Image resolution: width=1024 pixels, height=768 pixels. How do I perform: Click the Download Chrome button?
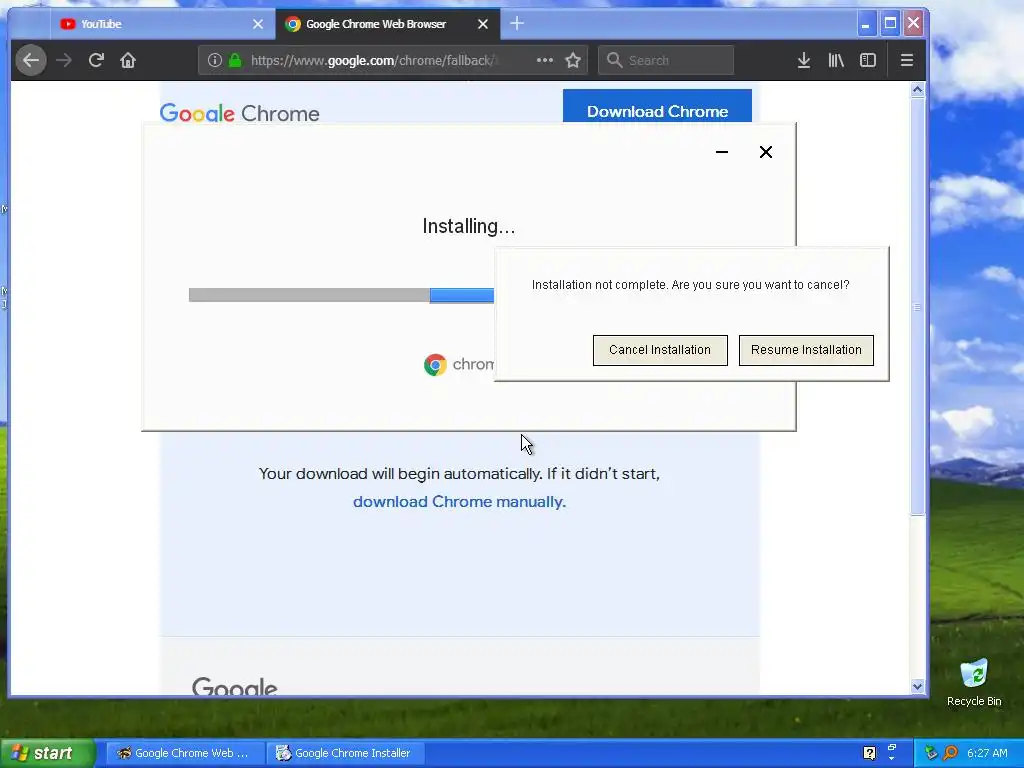(657, 106)
